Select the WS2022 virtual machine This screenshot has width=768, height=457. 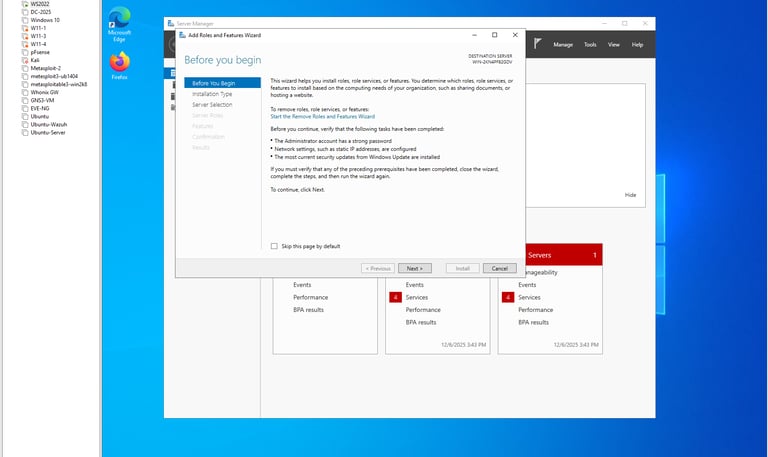tap(40, 4)
